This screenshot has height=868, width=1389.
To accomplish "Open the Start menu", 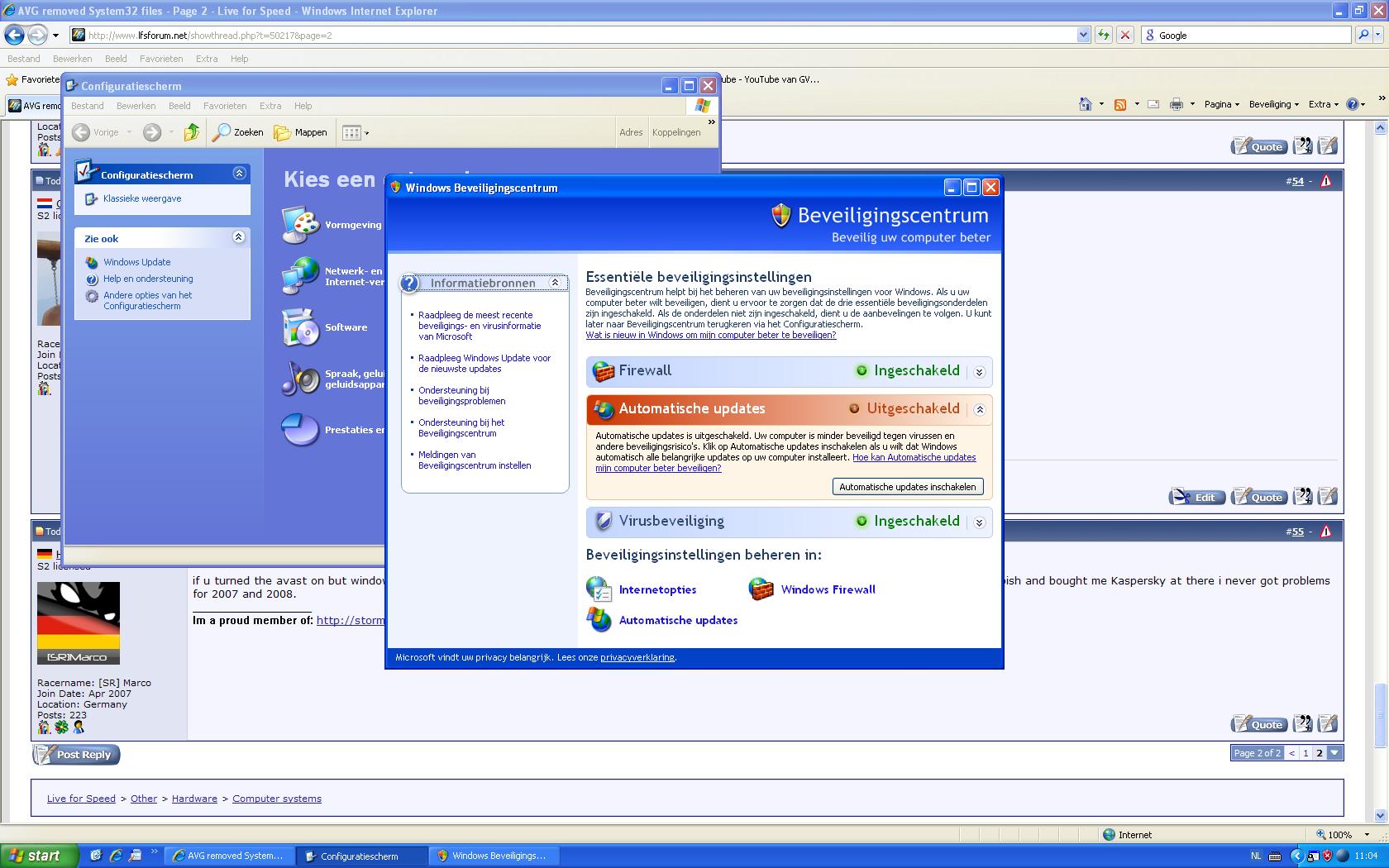I will click(x=39, y=856).
